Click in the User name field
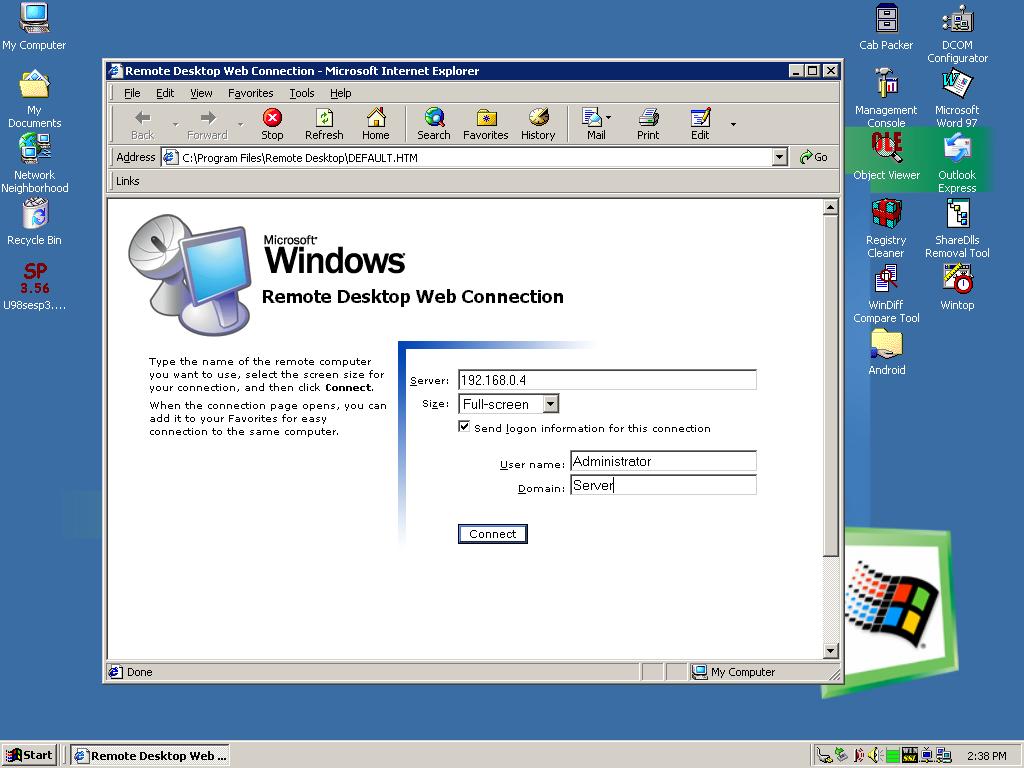 click(664, 461)
